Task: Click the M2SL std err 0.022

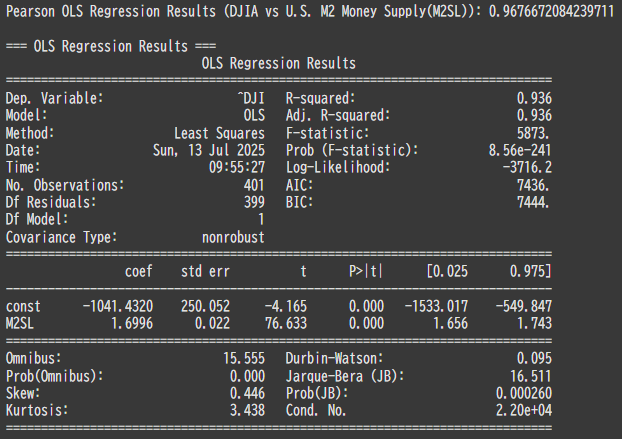Action: point(212,324)
